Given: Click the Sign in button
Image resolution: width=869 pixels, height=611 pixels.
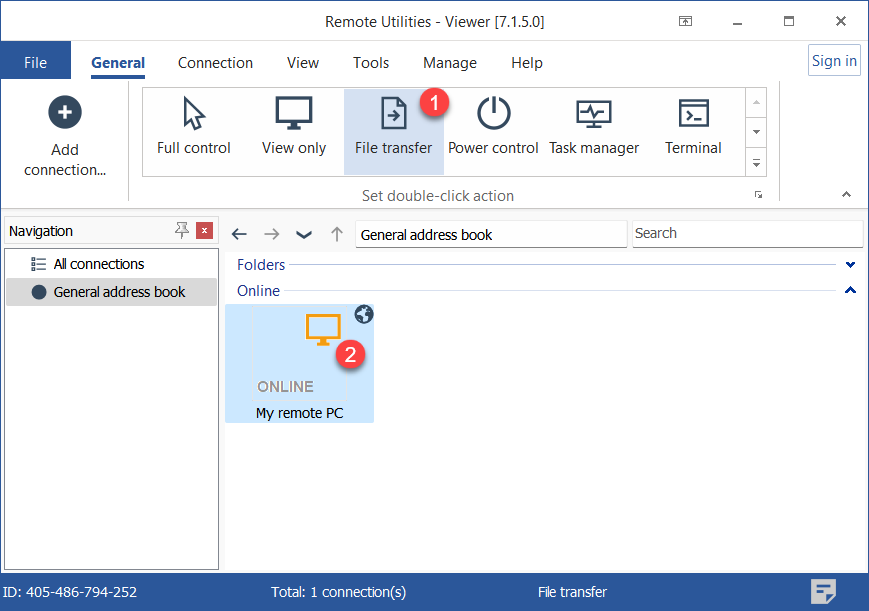Looking at the screenshot, I should click(x=833, y=61).
